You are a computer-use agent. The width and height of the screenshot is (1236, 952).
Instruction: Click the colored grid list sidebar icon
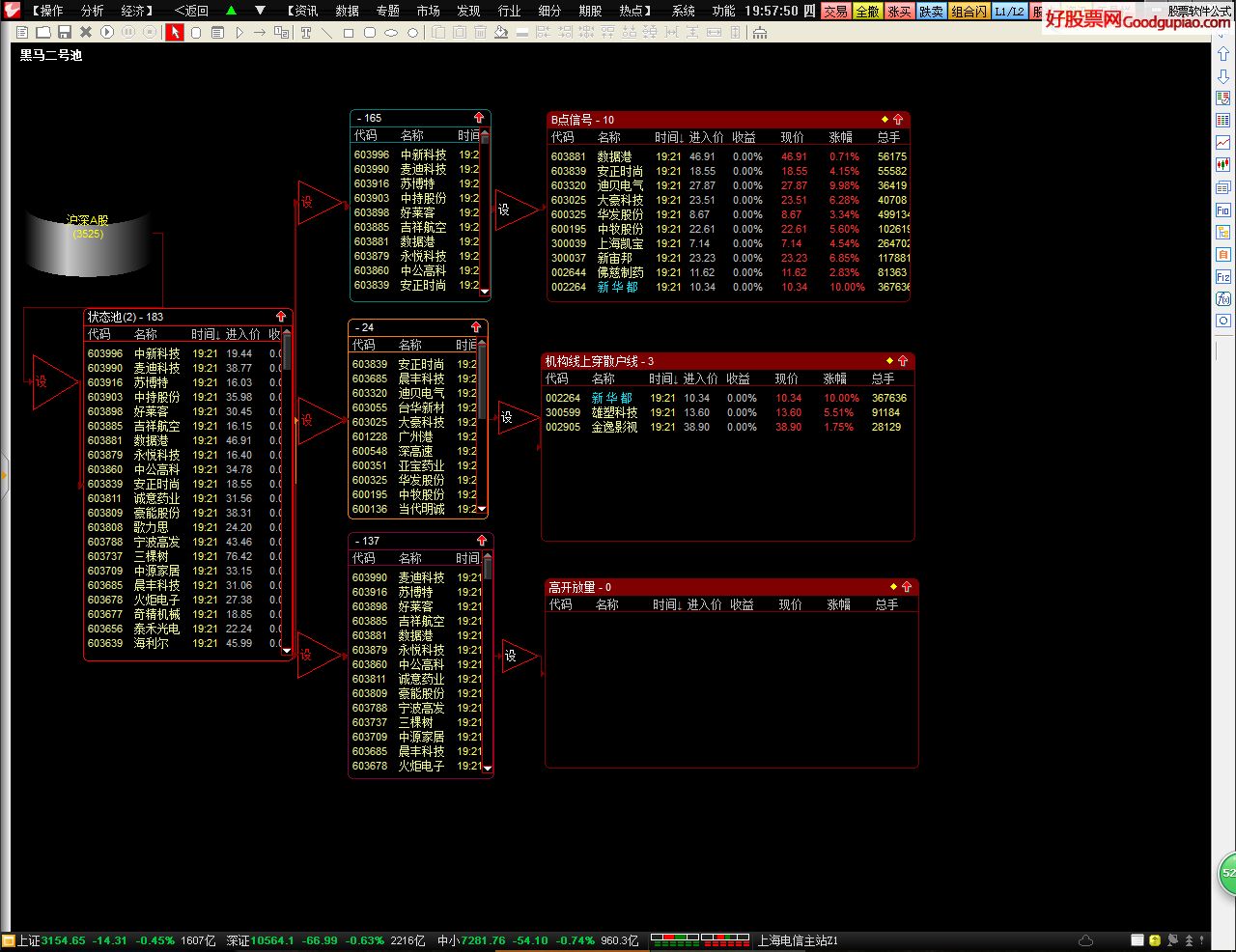(x=1222, y=121)
